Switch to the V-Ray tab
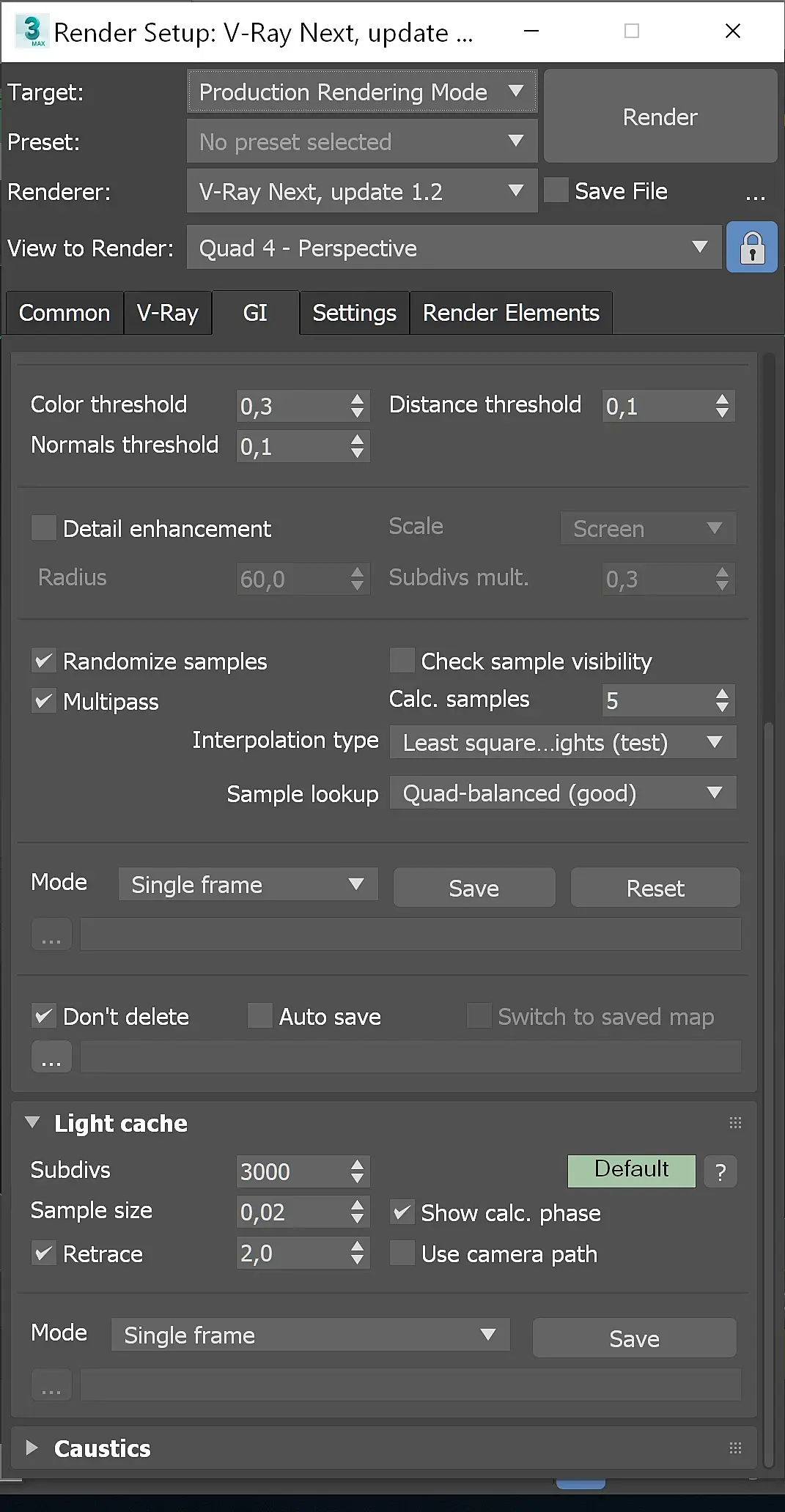The width and height of the screenshot is (785, 1512). coord(168,314)
